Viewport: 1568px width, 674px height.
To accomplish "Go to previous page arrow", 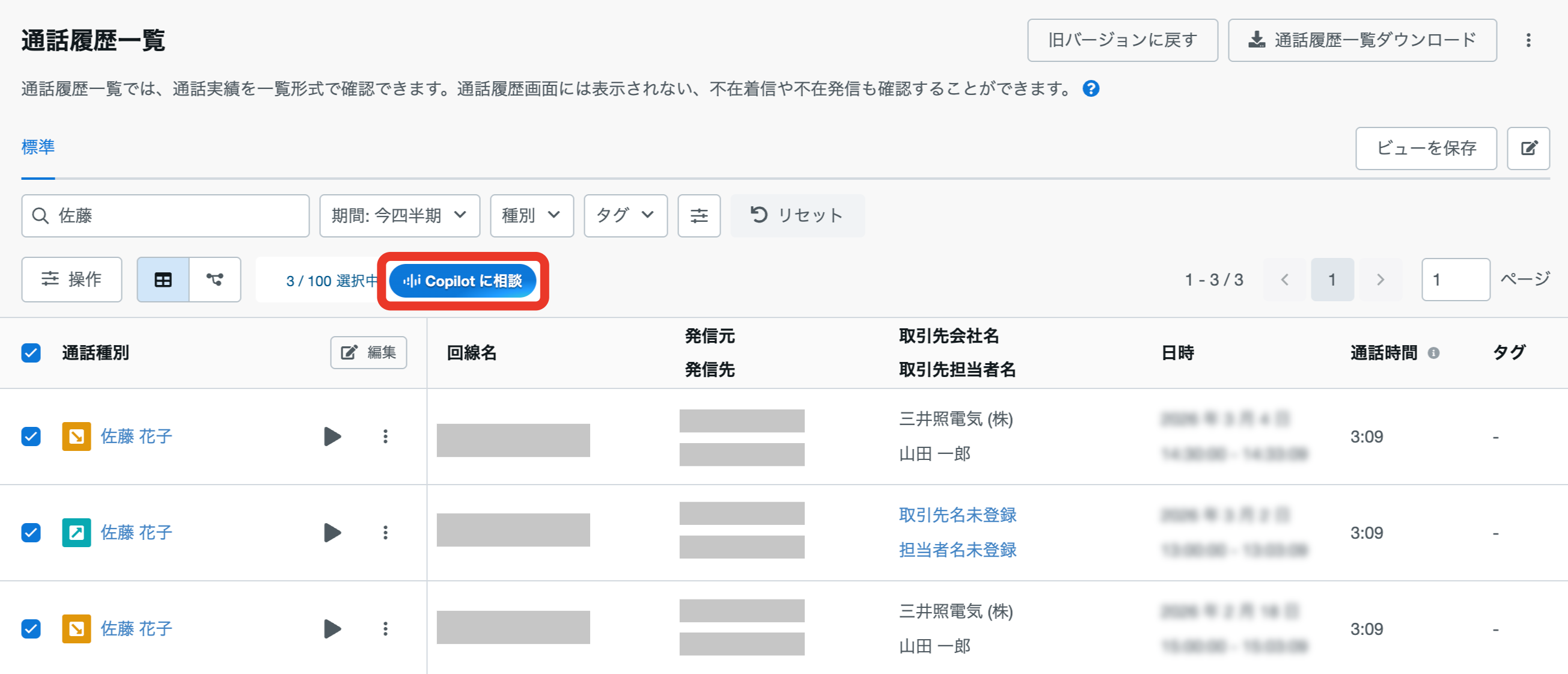I will (1285, 280).
